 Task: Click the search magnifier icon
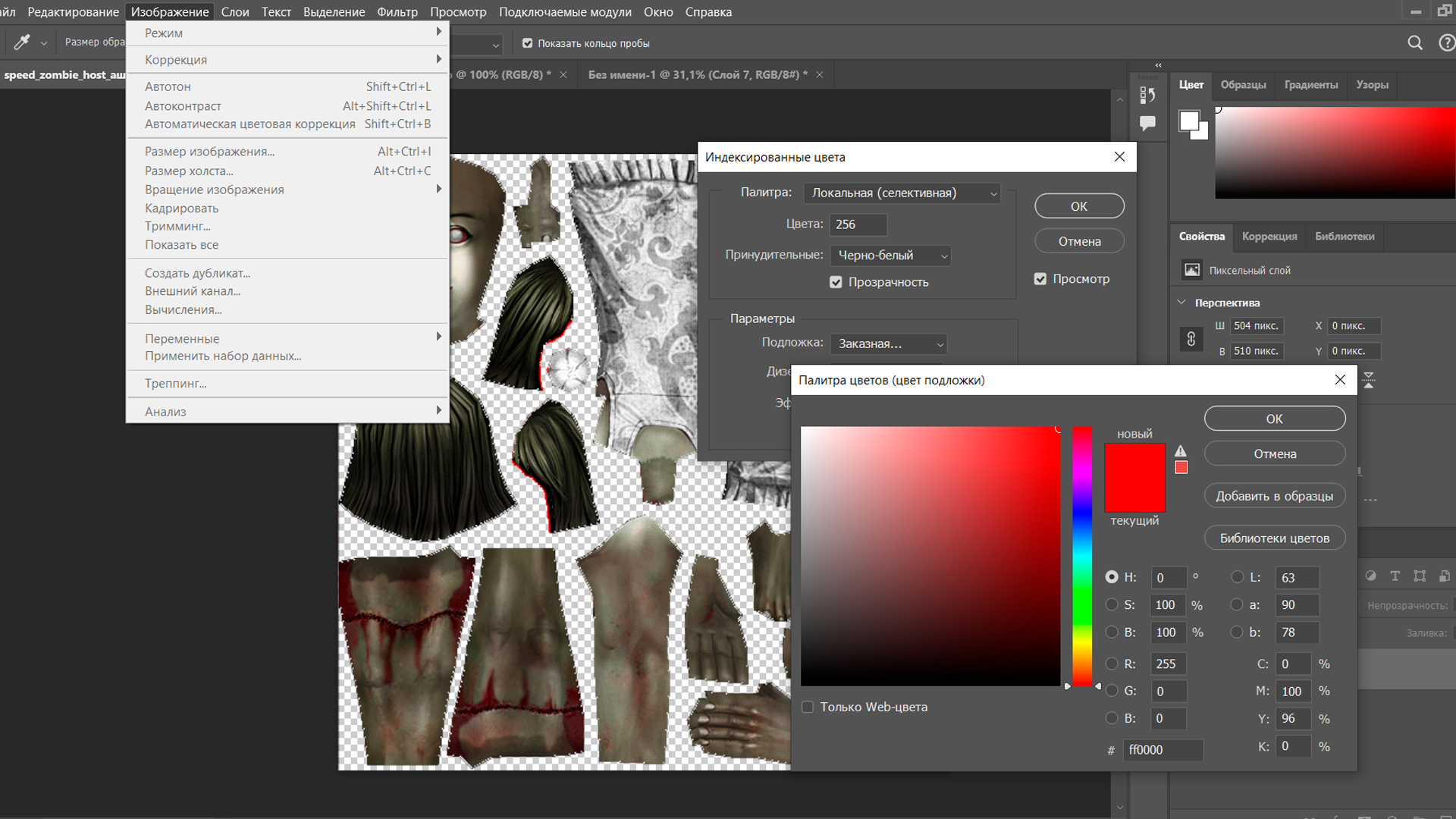1415,43
